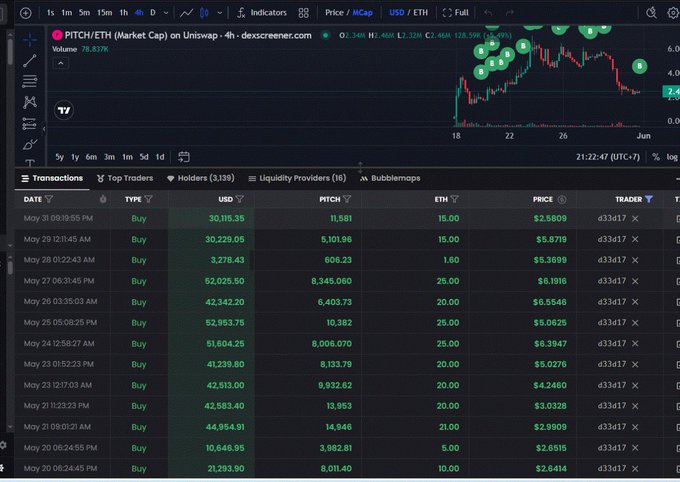Set chart range to 5y

tap(59, 157)
